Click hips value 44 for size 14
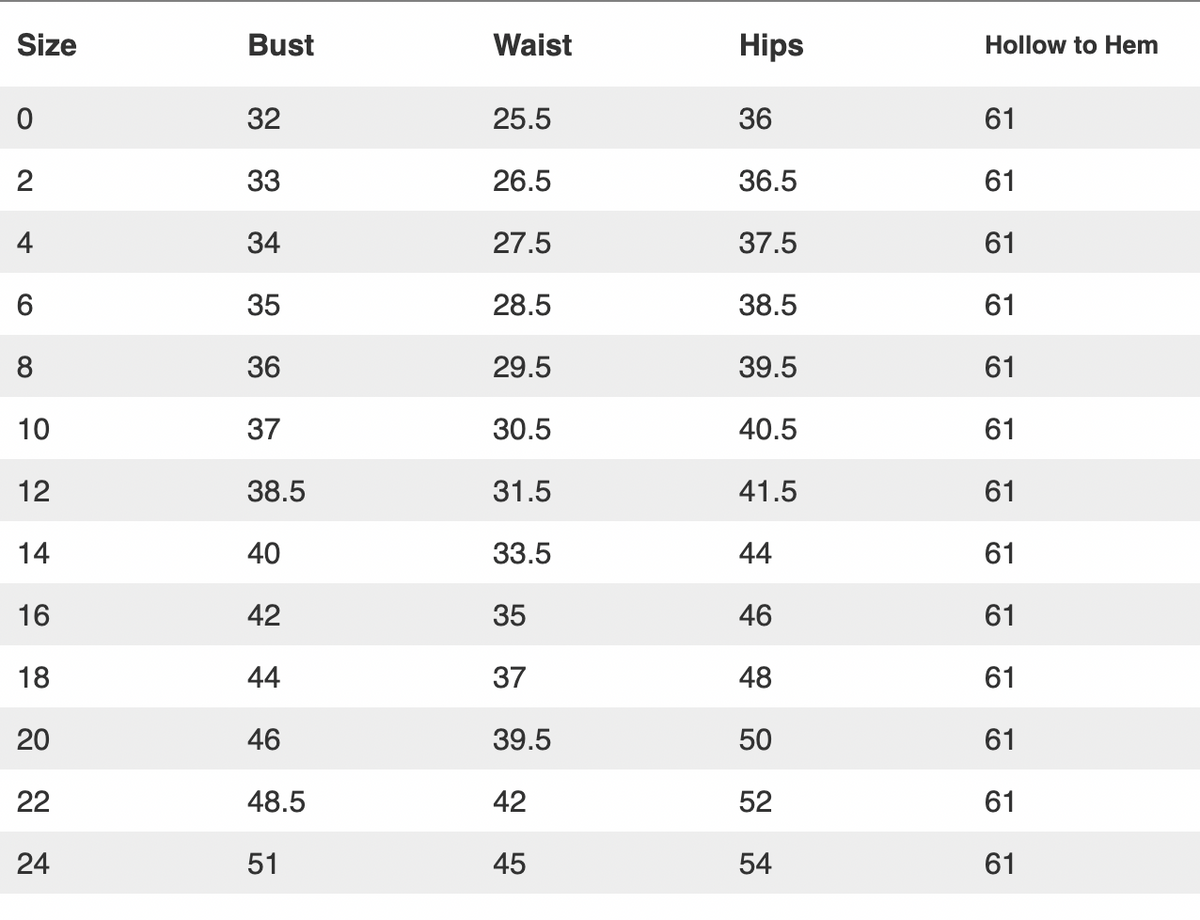Viewport: 1200px width, 920px height. 756,553
